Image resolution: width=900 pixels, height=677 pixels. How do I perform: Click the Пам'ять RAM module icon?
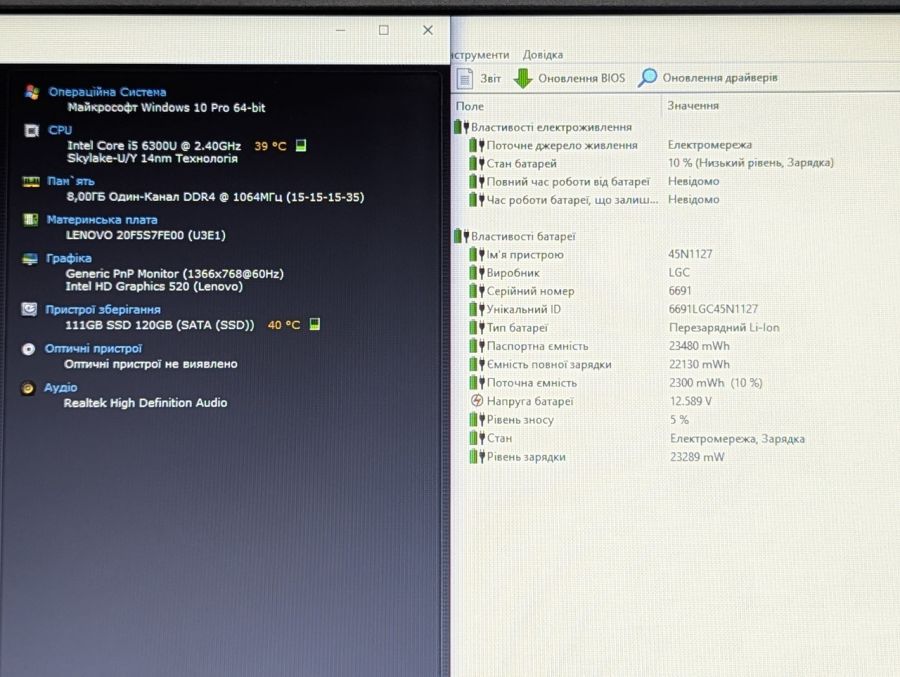31,181
